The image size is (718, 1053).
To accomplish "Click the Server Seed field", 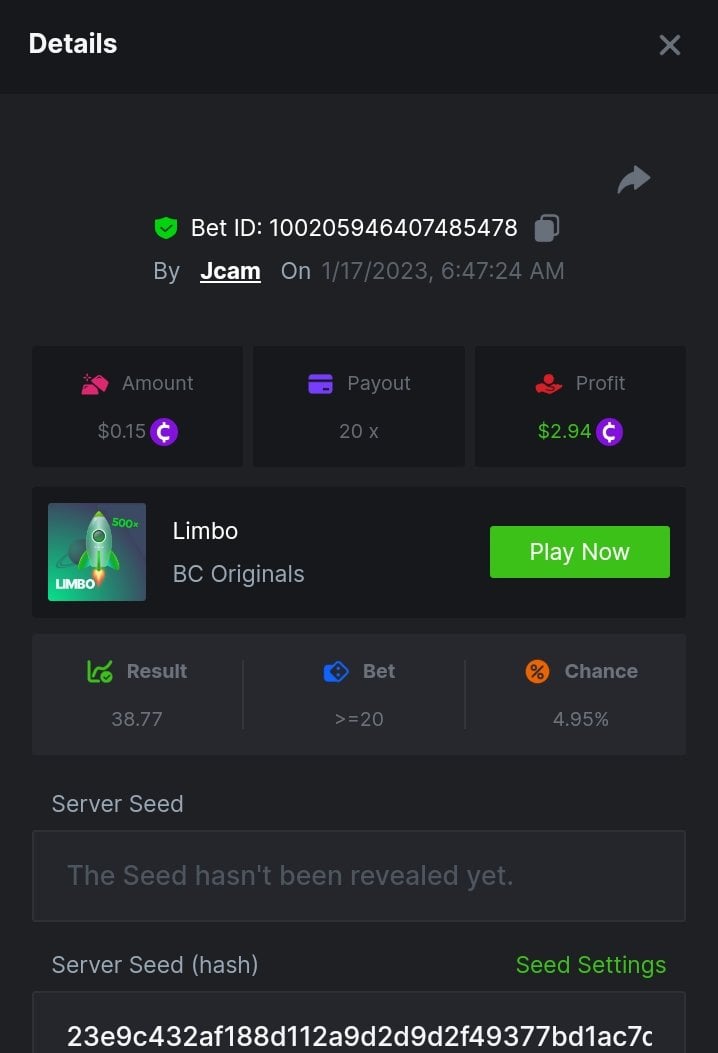I will pos(358,876).
